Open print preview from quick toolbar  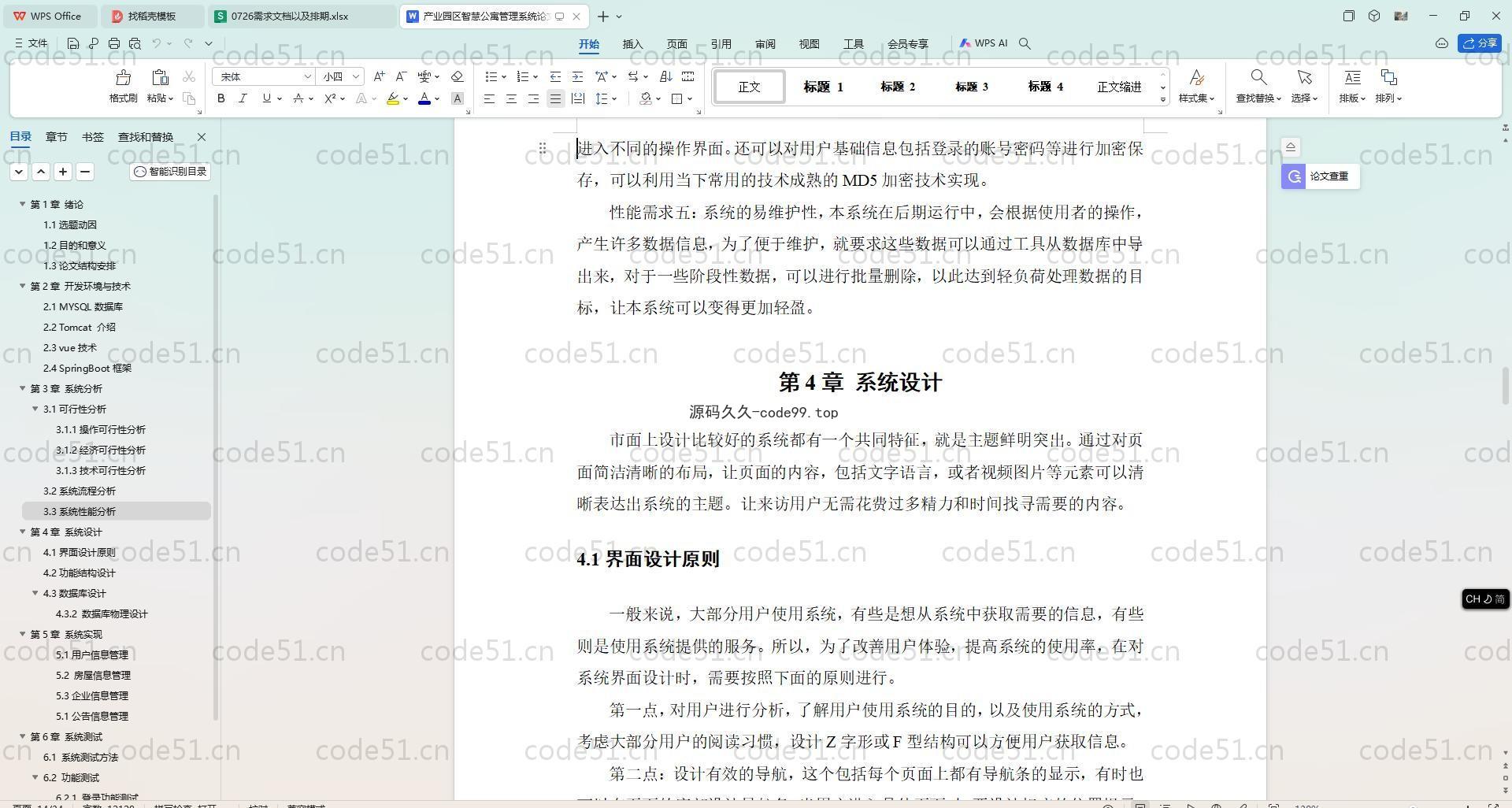[135, 43]
